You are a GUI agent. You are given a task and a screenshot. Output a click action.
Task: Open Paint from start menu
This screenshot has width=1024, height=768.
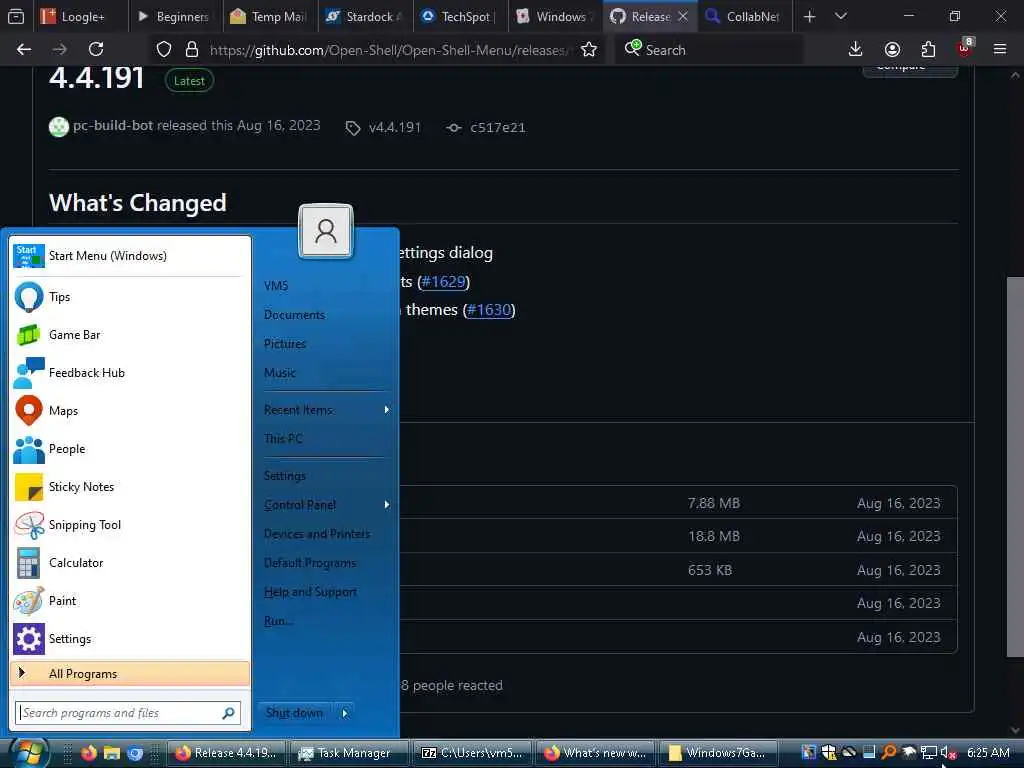(x=130, y=601)
